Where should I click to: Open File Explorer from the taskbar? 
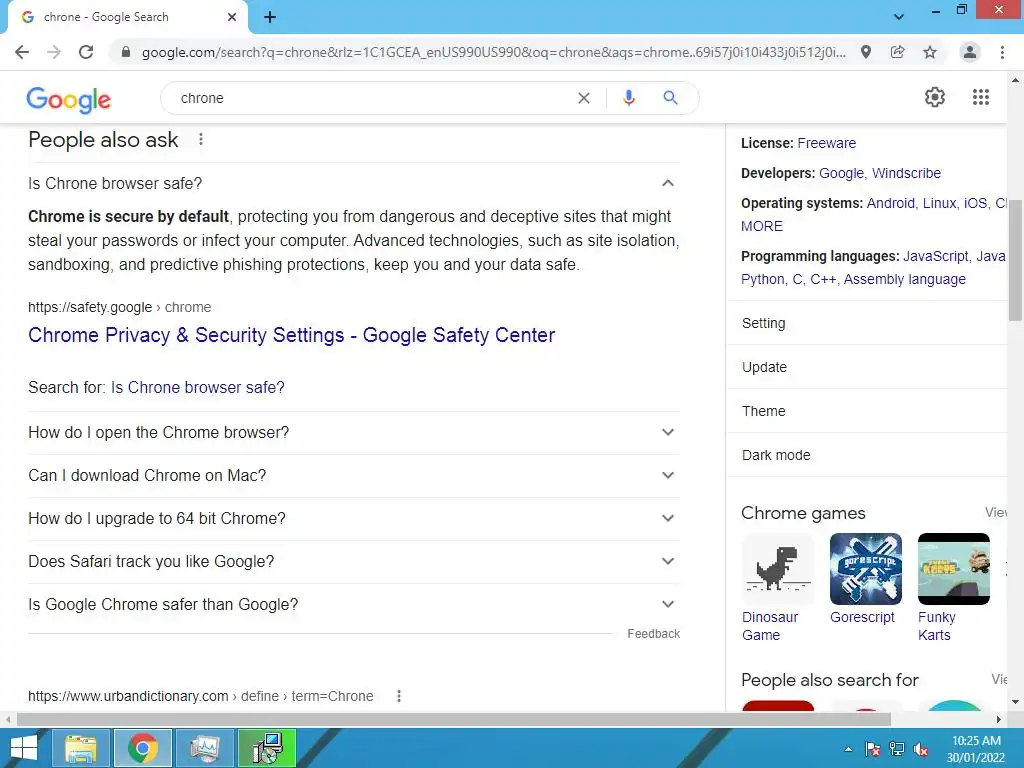click(80, 748)
